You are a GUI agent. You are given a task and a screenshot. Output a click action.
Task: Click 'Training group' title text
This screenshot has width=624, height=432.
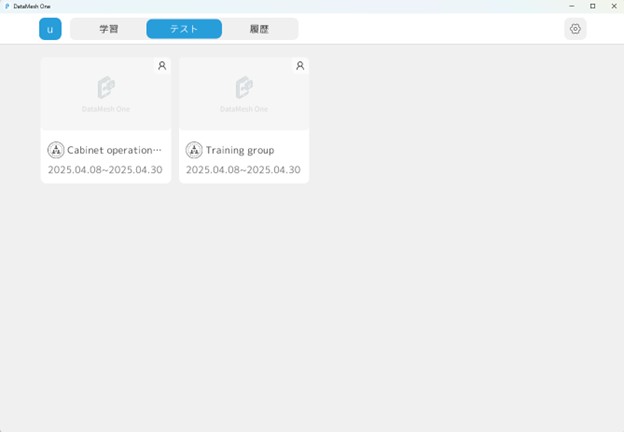point(240,150)
